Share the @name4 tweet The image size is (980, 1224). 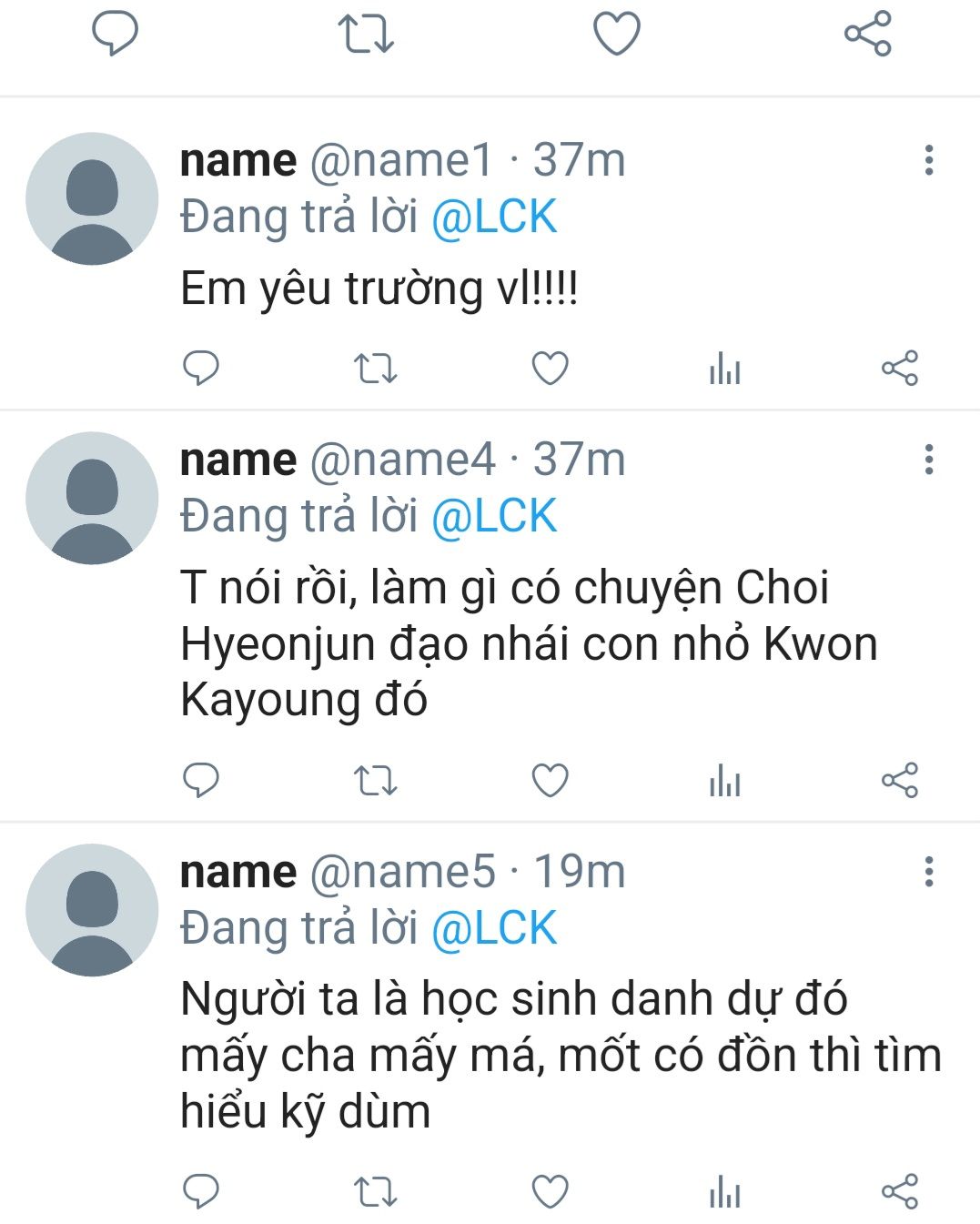(x=899, y=780)
